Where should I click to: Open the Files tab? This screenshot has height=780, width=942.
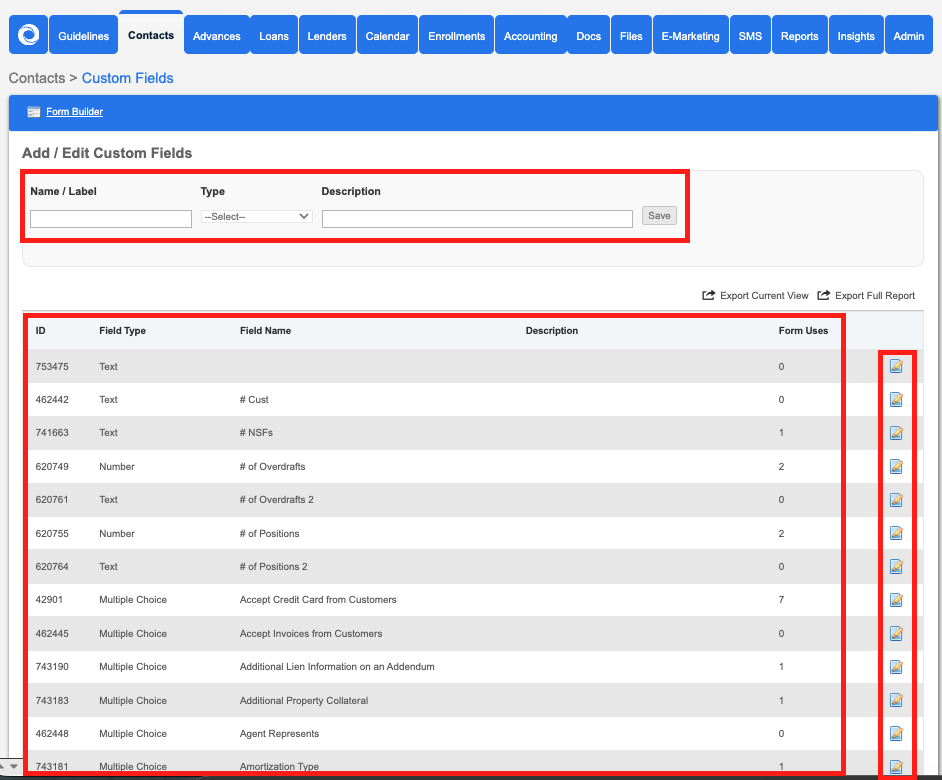[631, 36]
